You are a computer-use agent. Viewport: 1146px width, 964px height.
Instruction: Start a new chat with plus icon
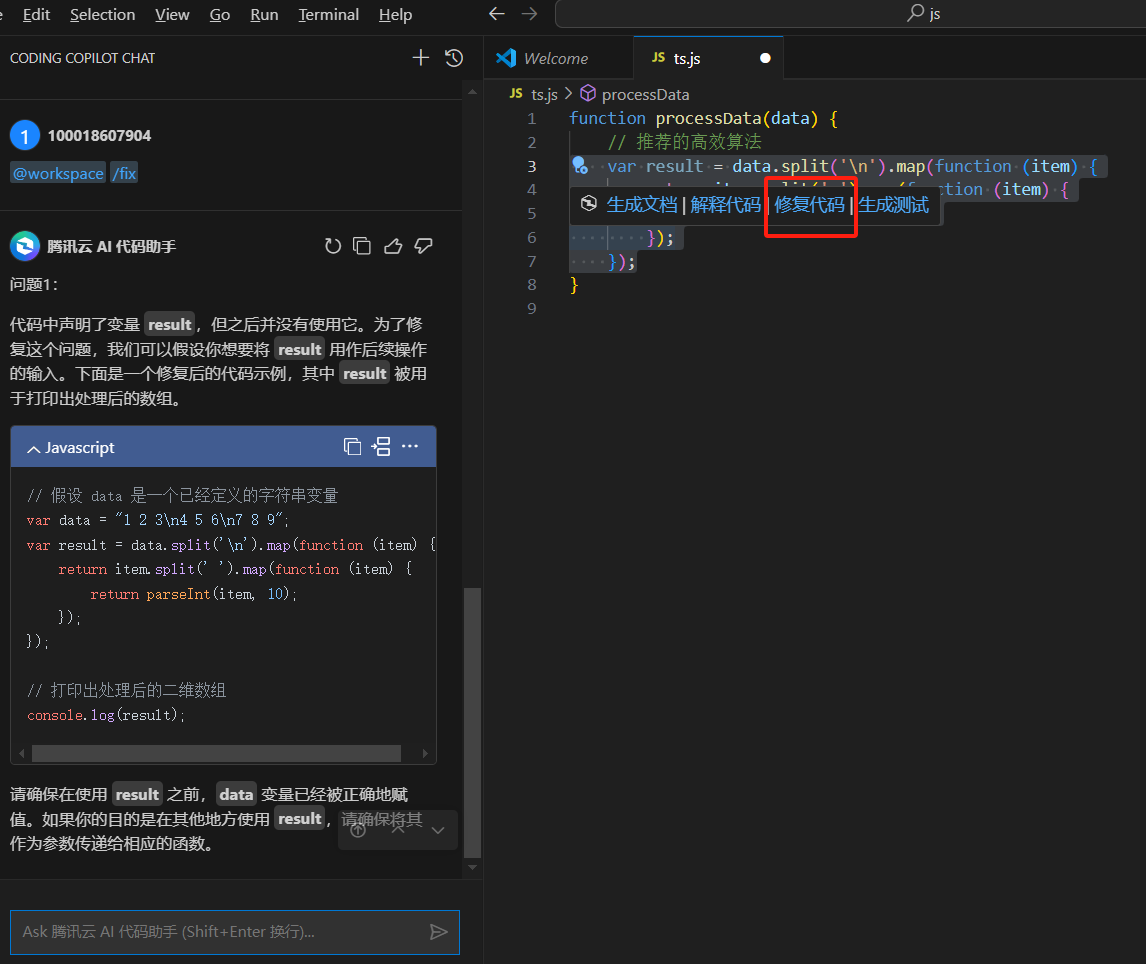pyautogui.click(x=421, y=58)
